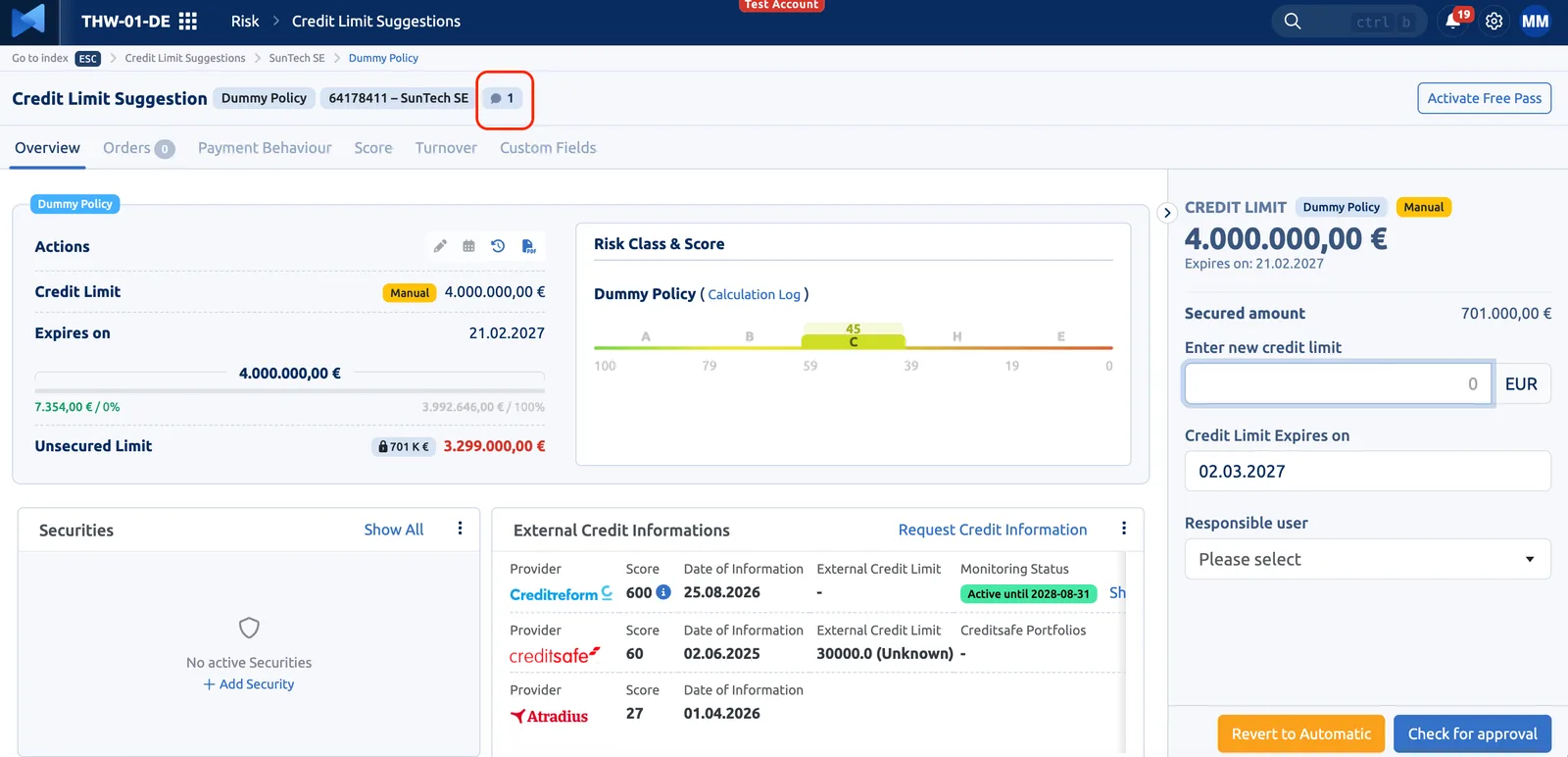Click the C risk class marker on scale
1568x757 pixels.
click(x=854, y=342)
